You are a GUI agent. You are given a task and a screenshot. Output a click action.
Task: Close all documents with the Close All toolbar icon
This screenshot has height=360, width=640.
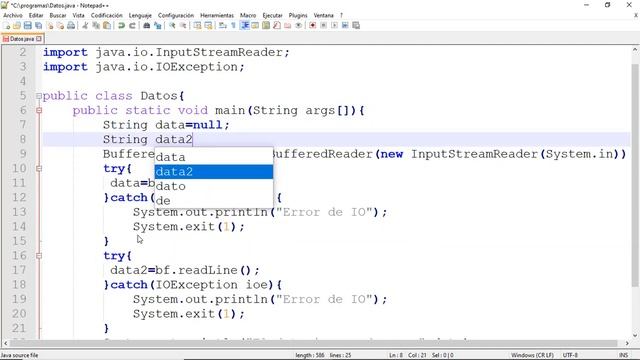60,25
